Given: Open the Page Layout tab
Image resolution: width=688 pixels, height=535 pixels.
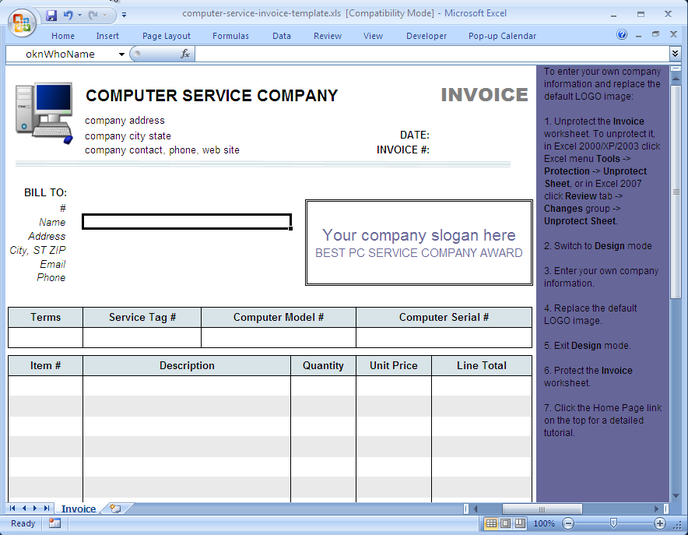Looking at the screenshot, I should pyautogui.click(x=166, y=36).
